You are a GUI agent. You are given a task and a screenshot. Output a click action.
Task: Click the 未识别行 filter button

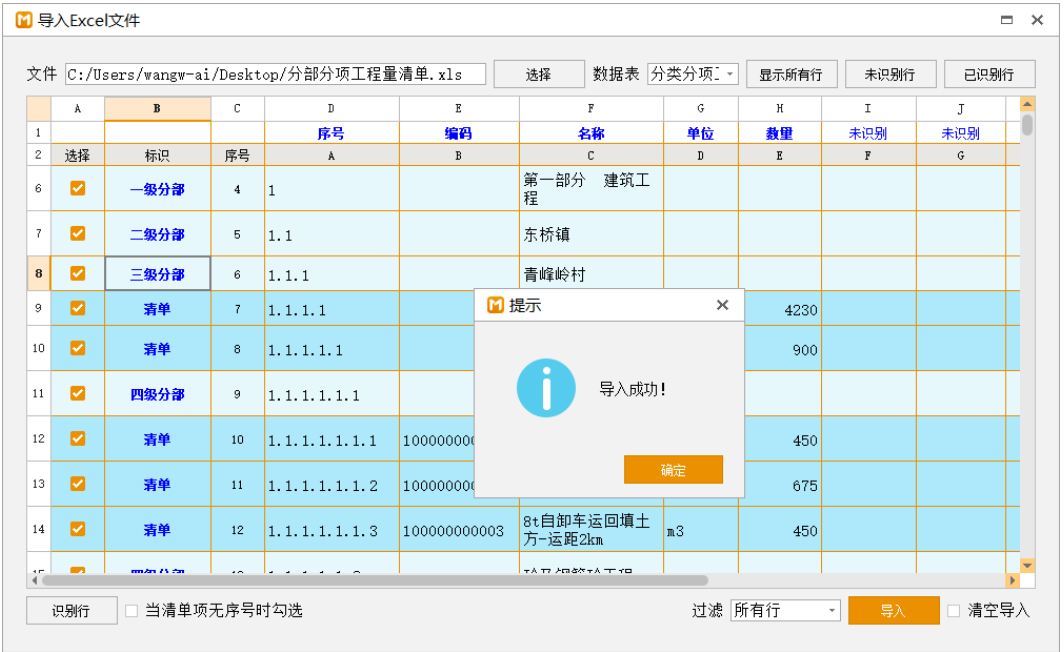tap(889, 74)
